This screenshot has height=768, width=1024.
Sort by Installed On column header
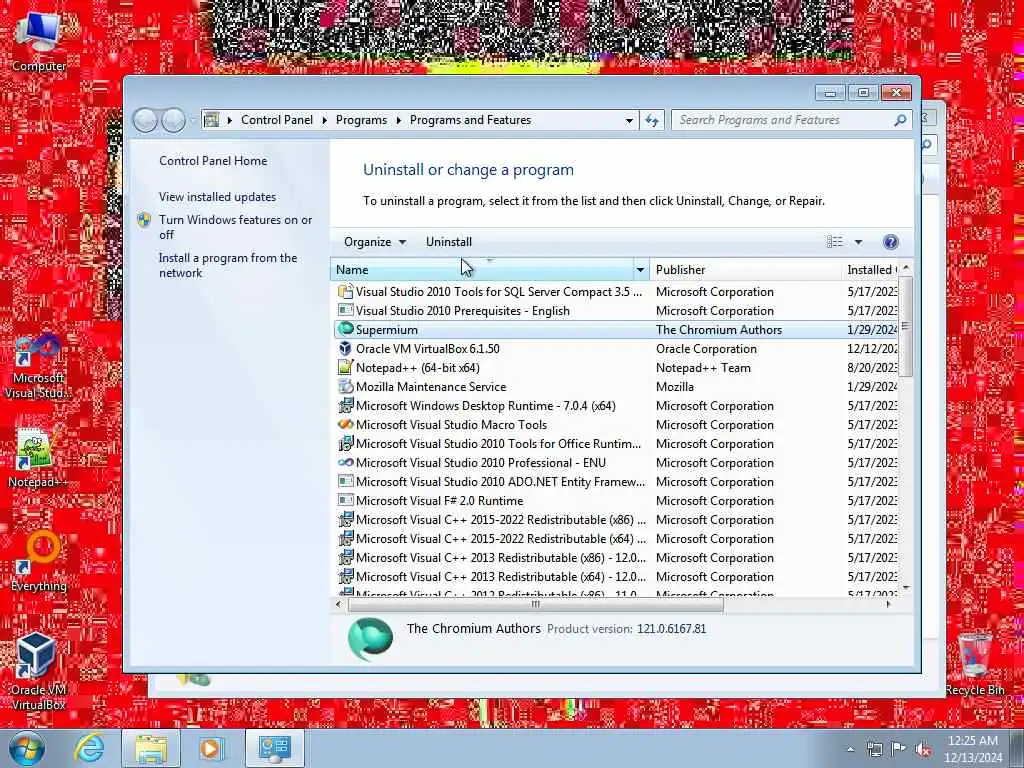point(871,270)
